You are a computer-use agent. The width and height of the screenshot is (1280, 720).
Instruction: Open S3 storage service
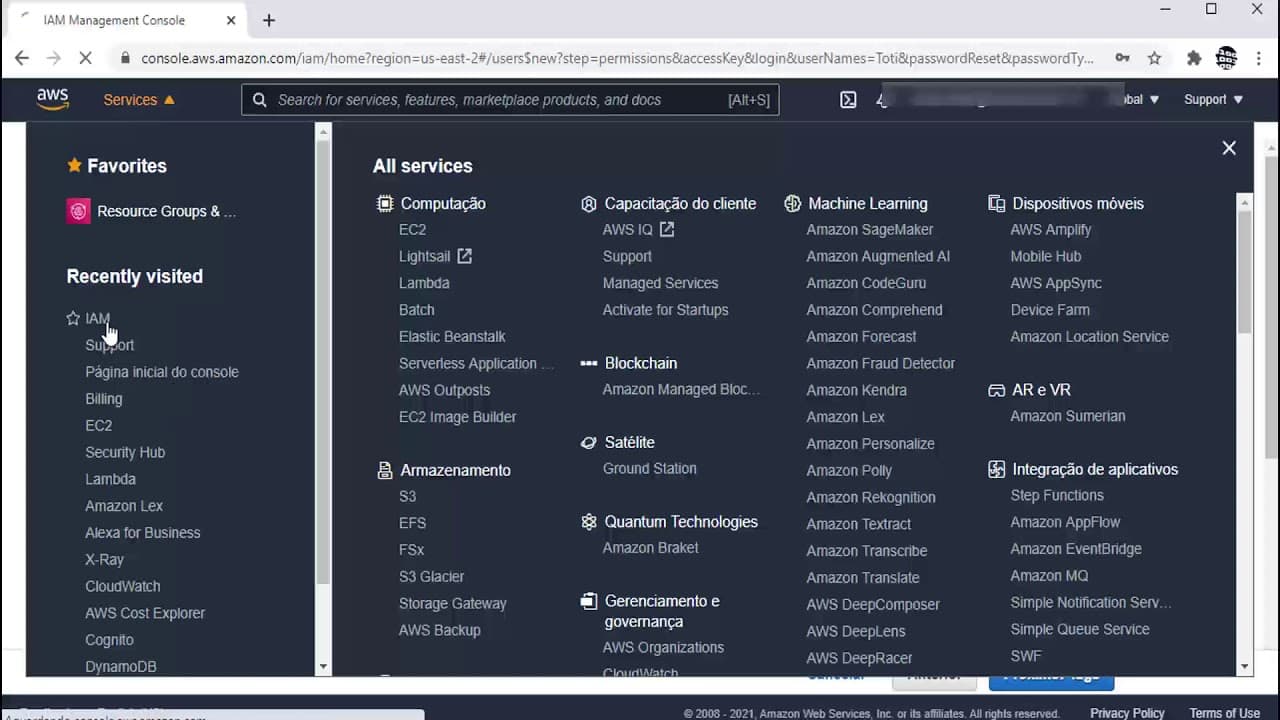point(407,496)
